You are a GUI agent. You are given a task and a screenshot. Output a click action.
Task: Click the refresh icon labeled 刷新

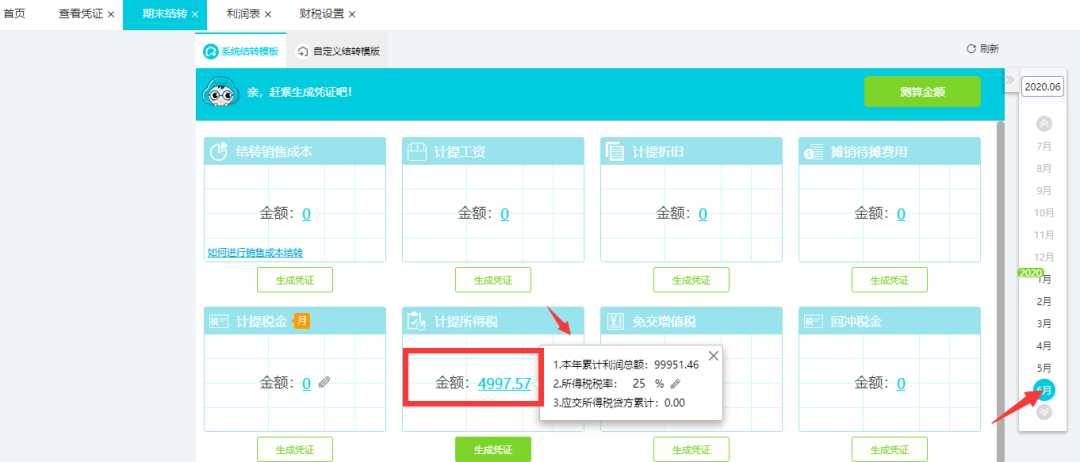point(970,49)
